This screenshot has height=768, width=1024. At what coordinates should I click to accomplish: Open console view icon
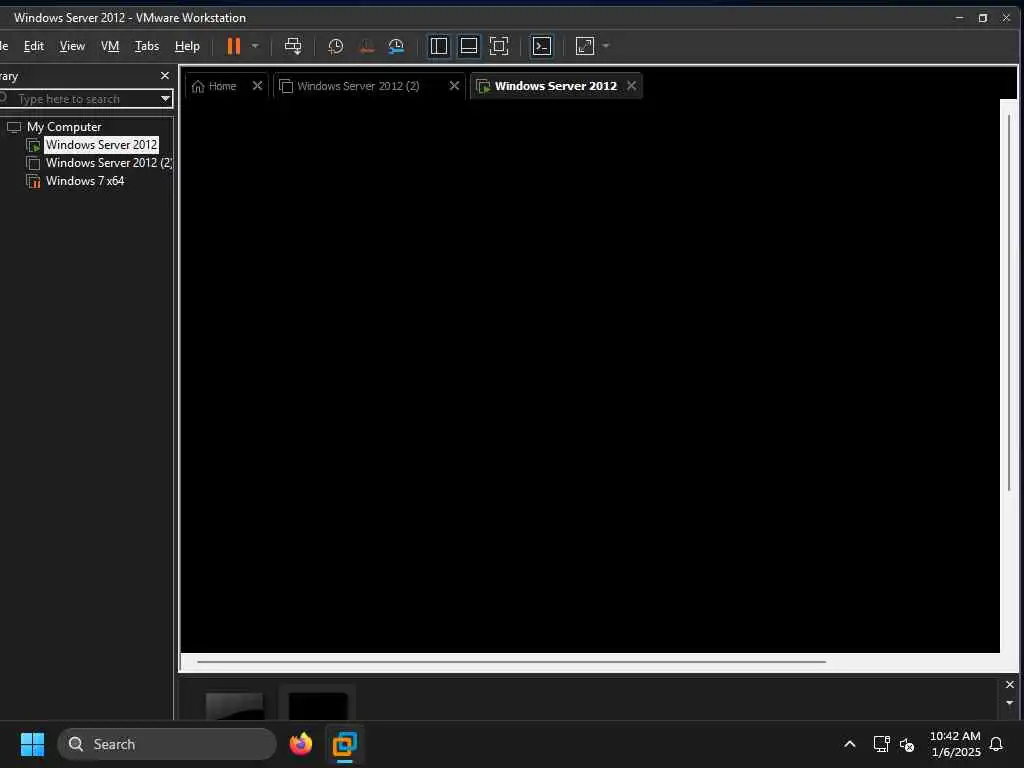coord(542,46)
